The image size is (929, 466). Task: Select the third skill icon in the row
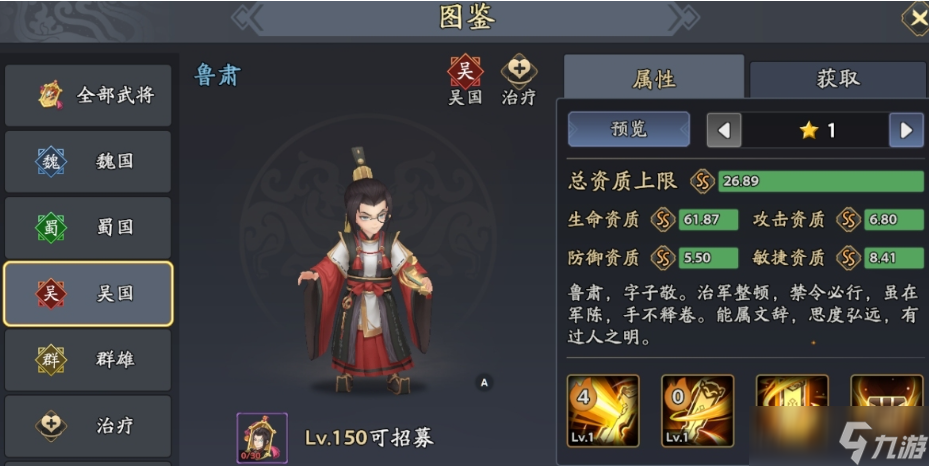pos(792,410)
